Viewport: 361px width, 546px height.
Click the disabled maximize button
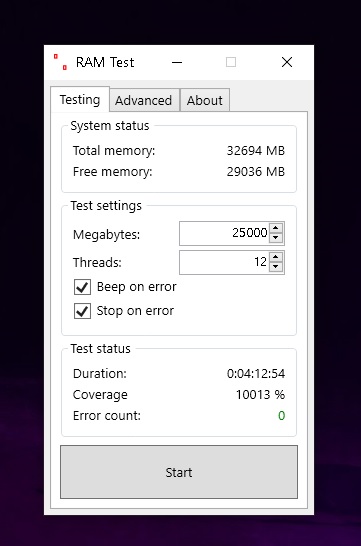tap(231, 62)
